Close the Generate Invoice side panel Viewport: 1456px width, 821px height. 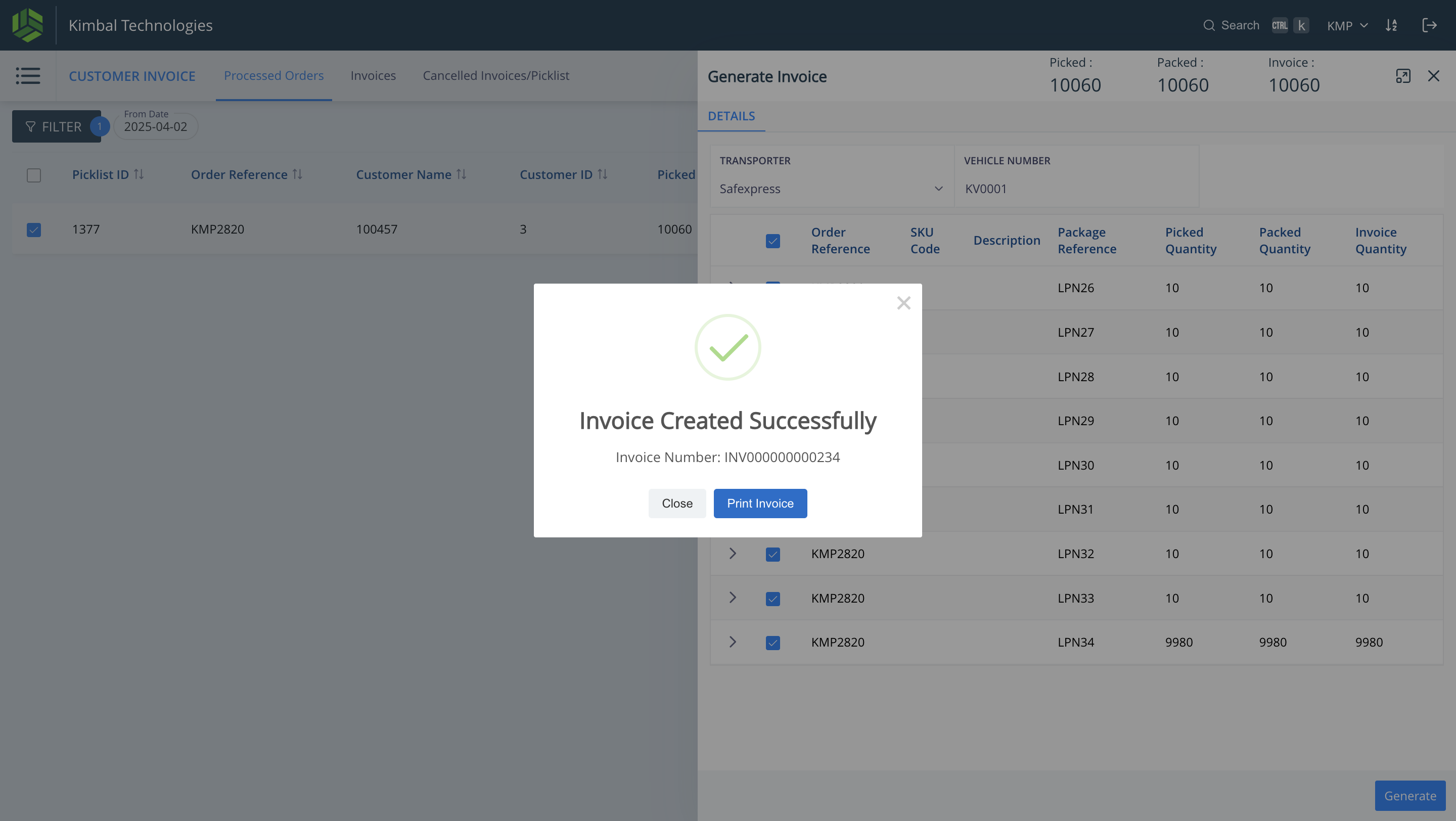click(1433, 76)
